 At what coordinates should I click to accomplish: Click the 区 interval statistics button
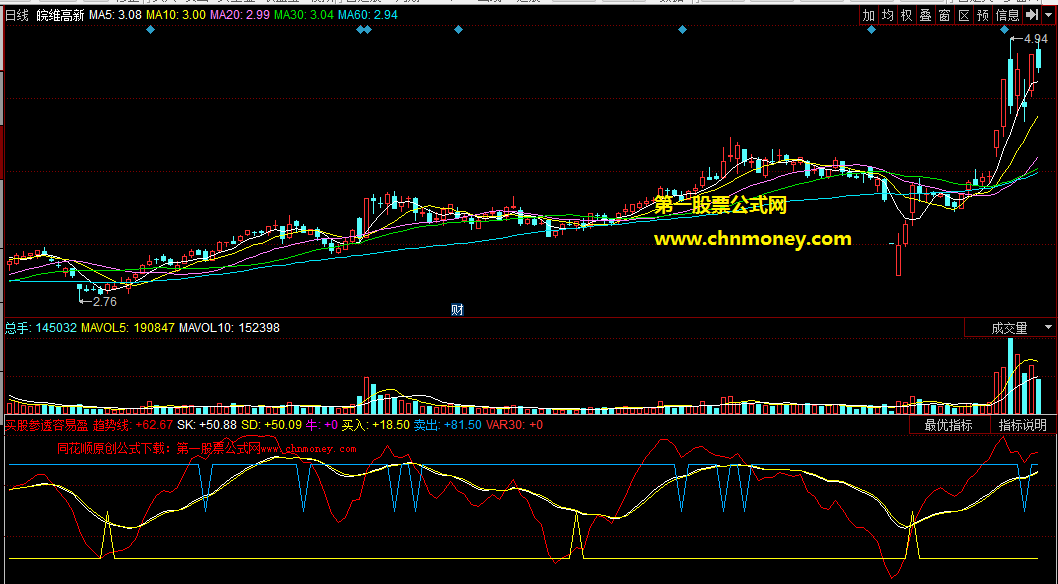[964, 15]
